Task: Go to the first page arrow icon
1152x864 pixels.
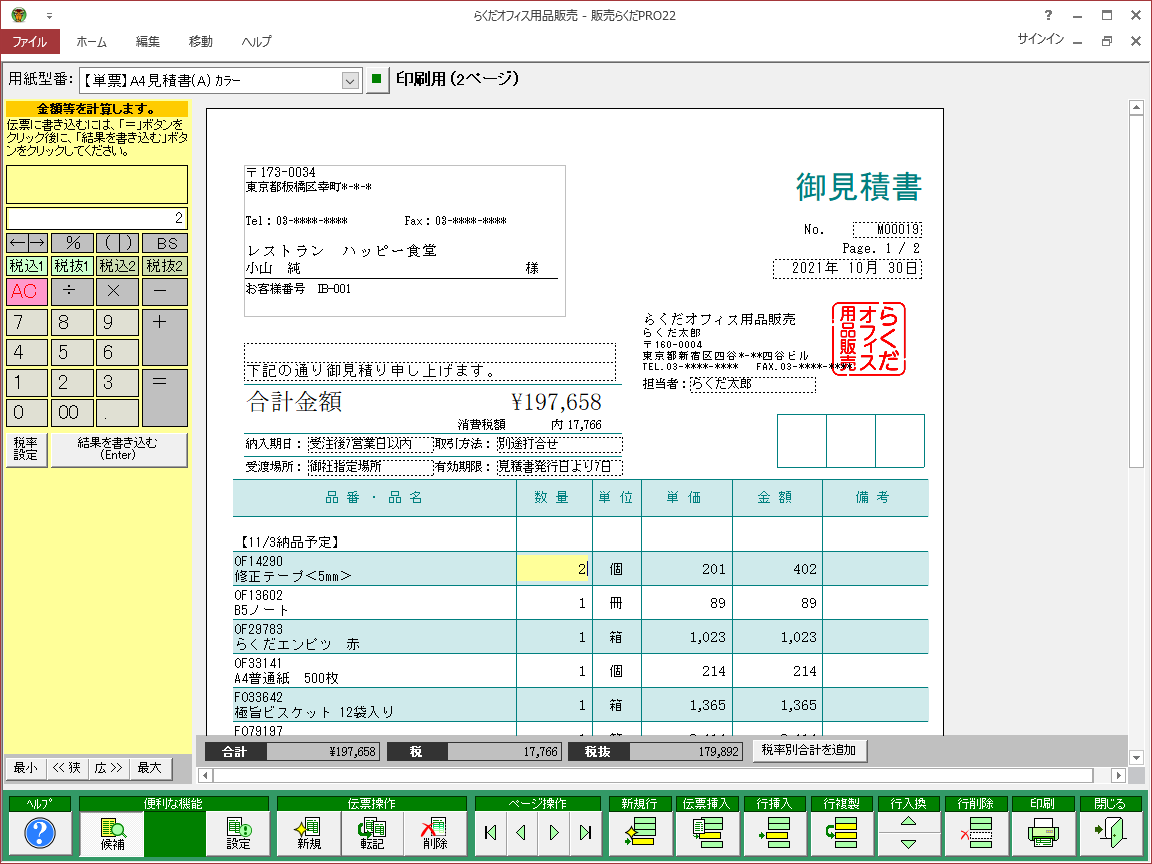Action: coord(491,832)
